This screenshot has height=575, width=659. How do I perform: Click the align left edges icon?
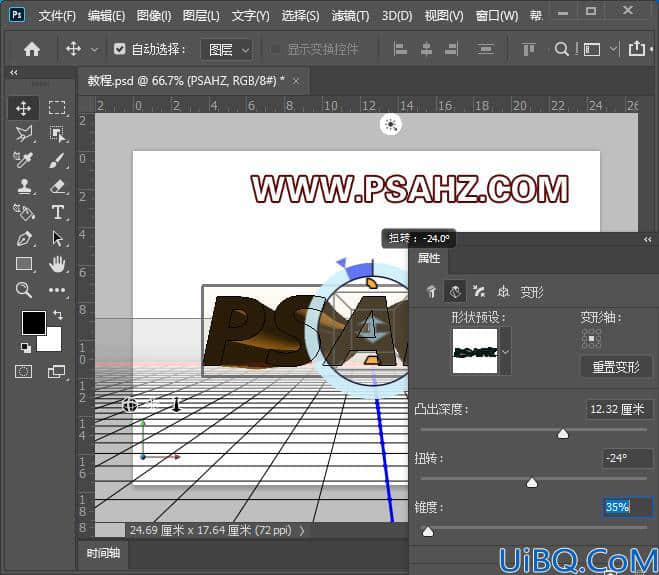point(400,49)
